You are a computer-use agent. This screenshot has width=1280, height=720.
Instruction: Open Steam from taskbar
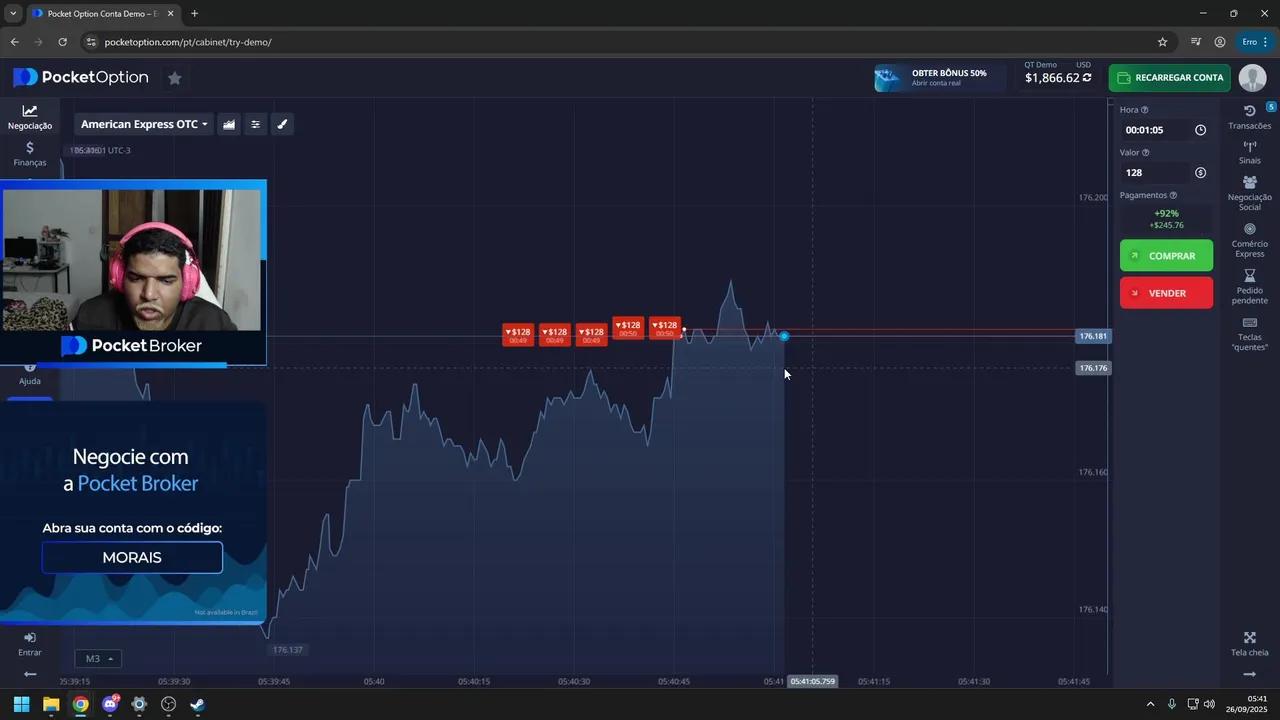pyautogui.click(x=198, y=704)
